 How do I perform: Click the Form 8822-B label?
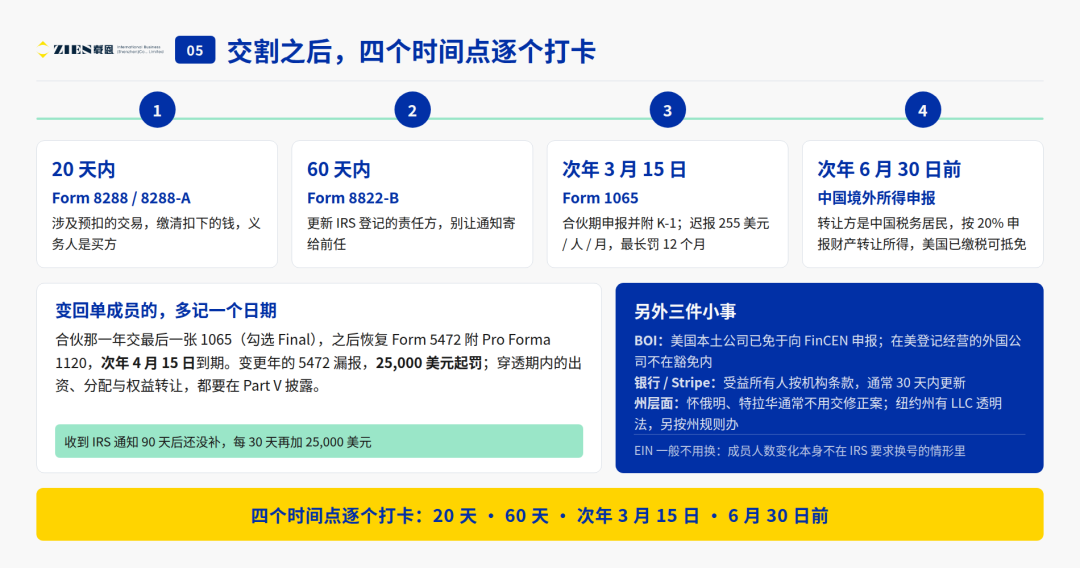[353, 198]
